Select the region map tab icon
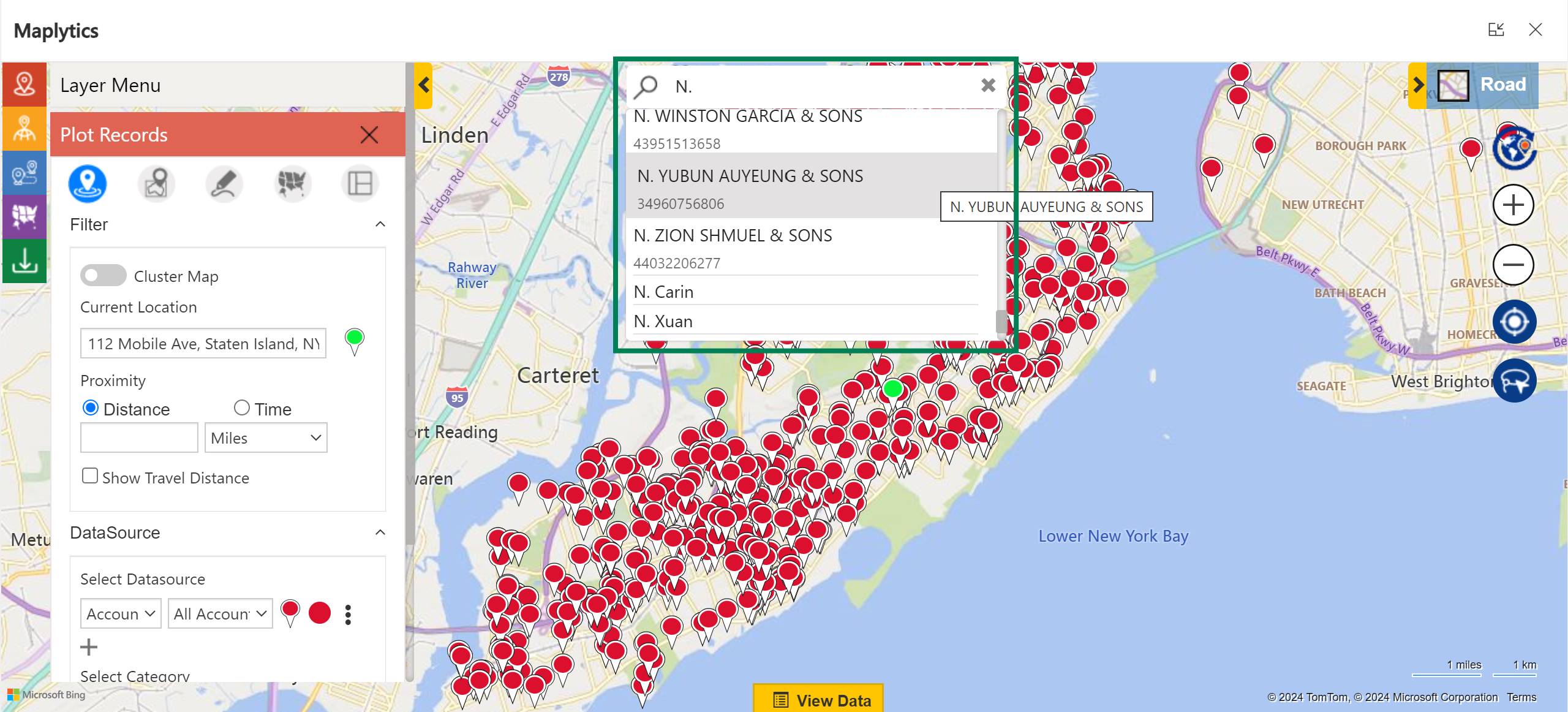Screen dimensions: 1568x712 pyautogui.click(x=292, y=183)
